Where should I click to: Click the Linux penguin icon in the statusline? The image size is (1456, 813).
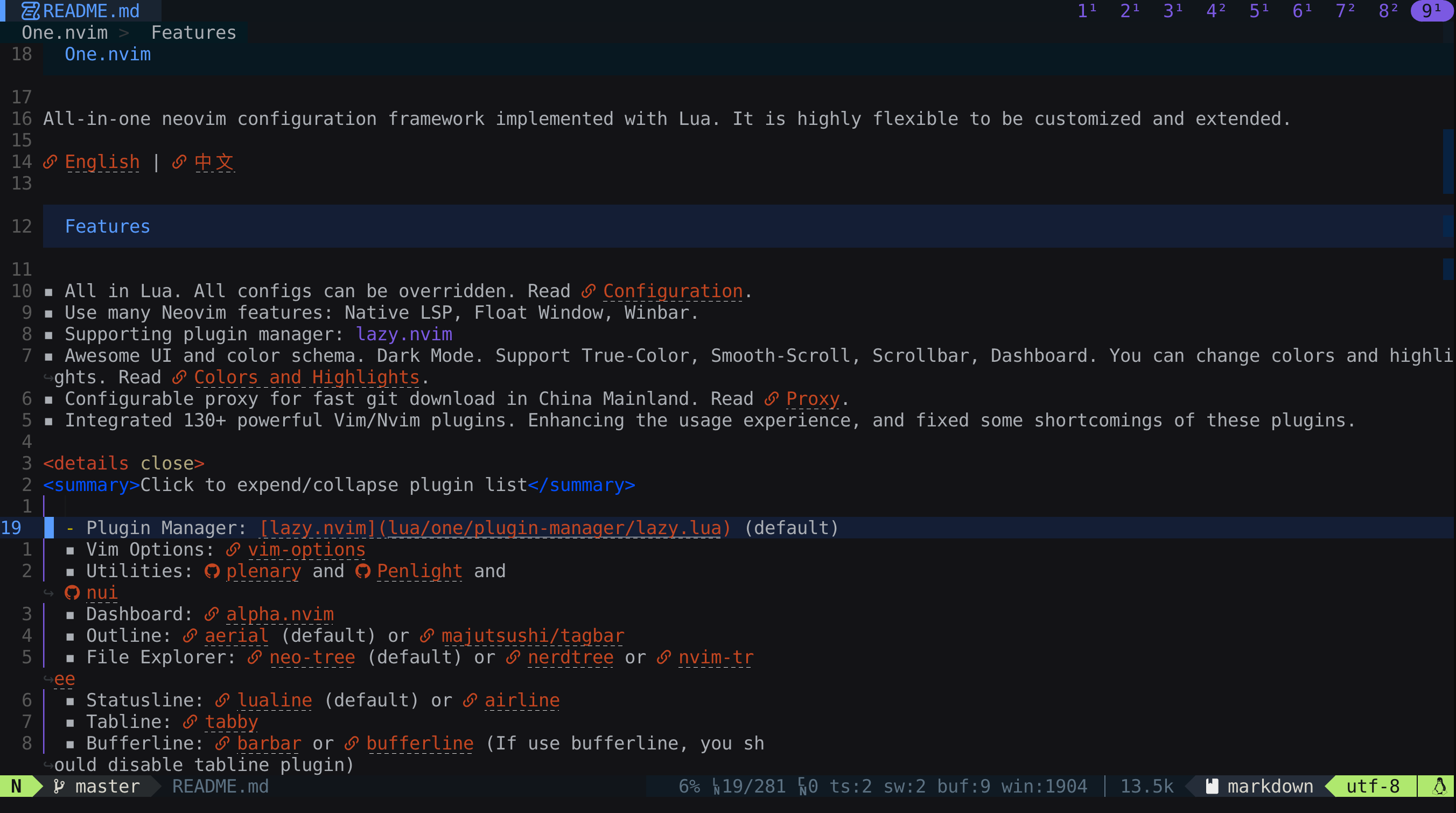1440,786
